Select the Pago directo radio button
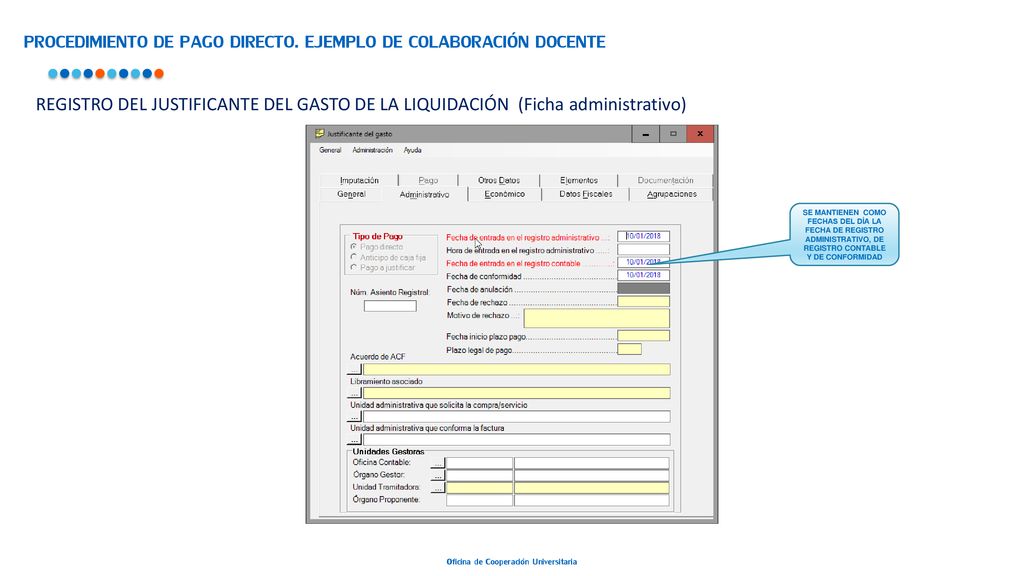 tap(354, 247)
